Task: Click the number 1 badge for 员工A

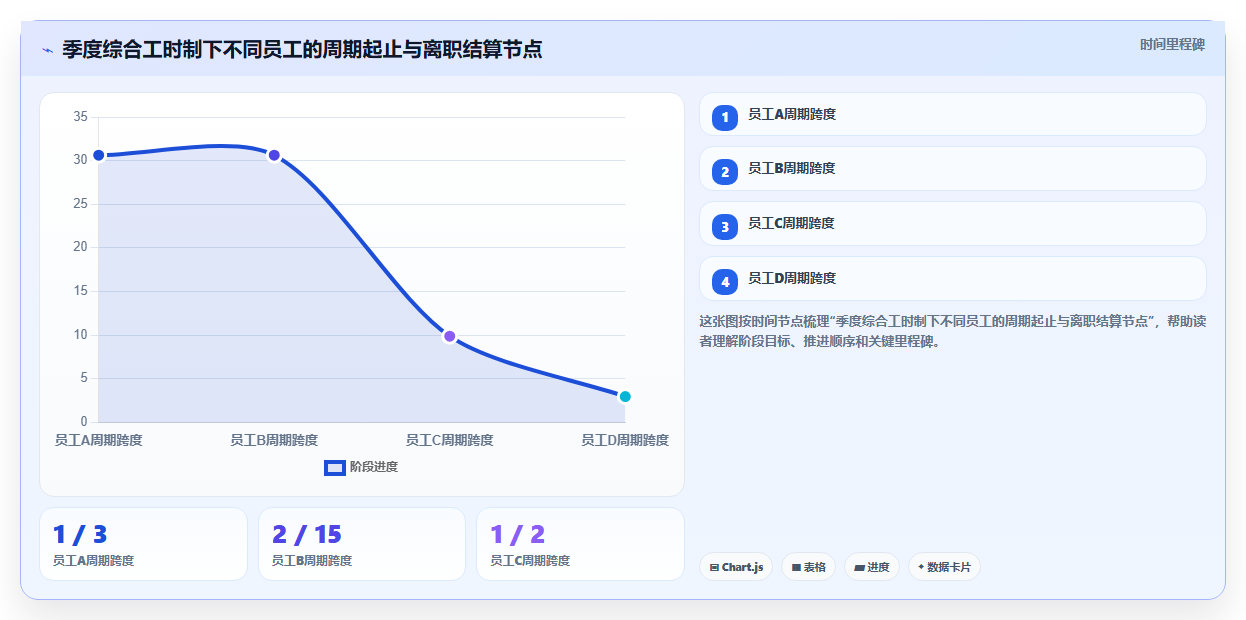Action: pyautogui.click(x=725, y=118)
